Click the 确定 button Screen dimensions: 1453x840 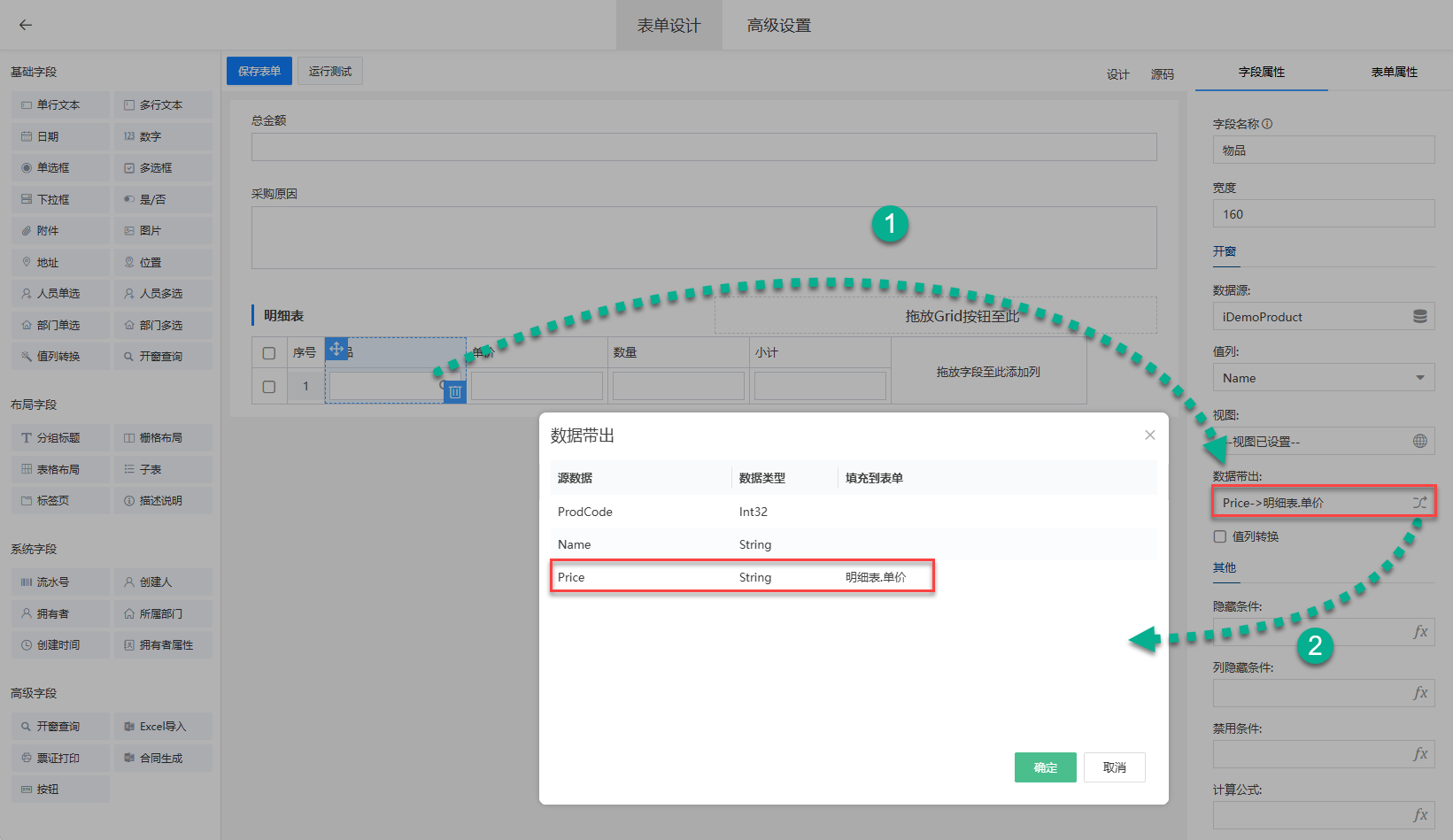coord(1045,767)
